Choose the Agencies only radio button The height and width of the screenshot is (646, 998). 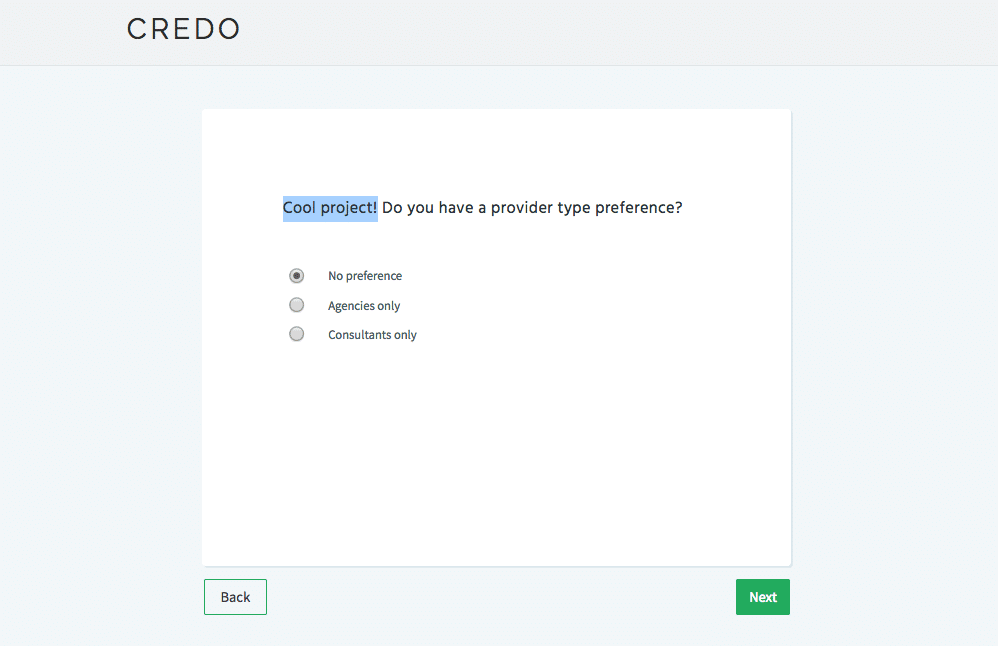(297, 305)
